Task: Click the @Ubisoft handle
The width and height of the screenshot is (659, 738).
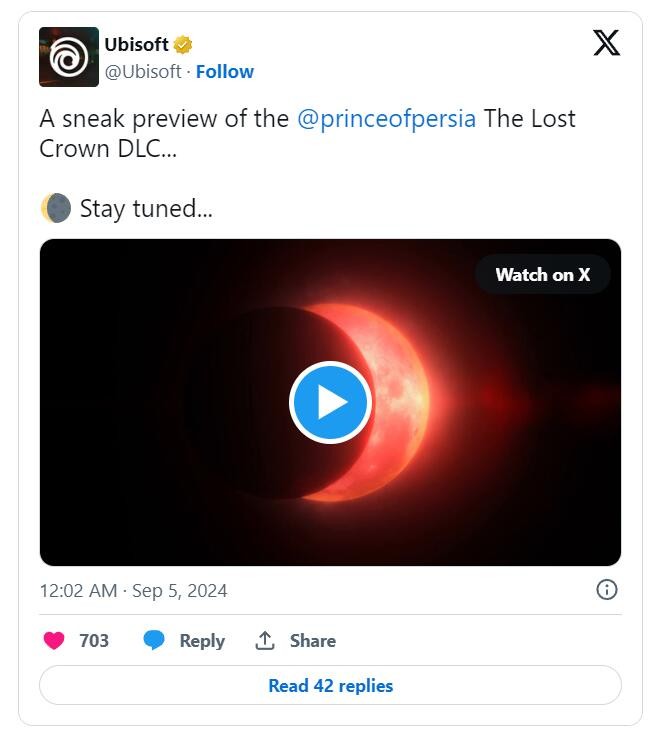Action: point(143,72)
